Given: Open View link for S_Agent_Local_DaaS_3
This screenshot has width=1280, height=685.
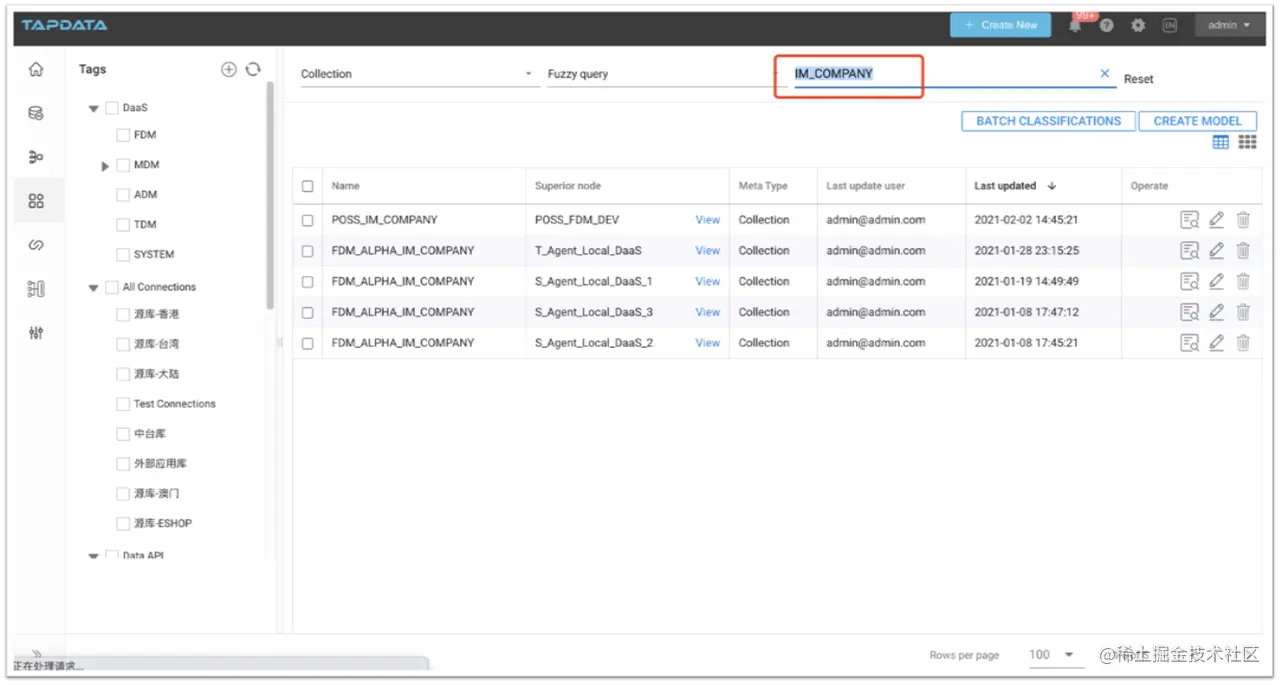Looking at the screenshot, I should click(708, 312).
